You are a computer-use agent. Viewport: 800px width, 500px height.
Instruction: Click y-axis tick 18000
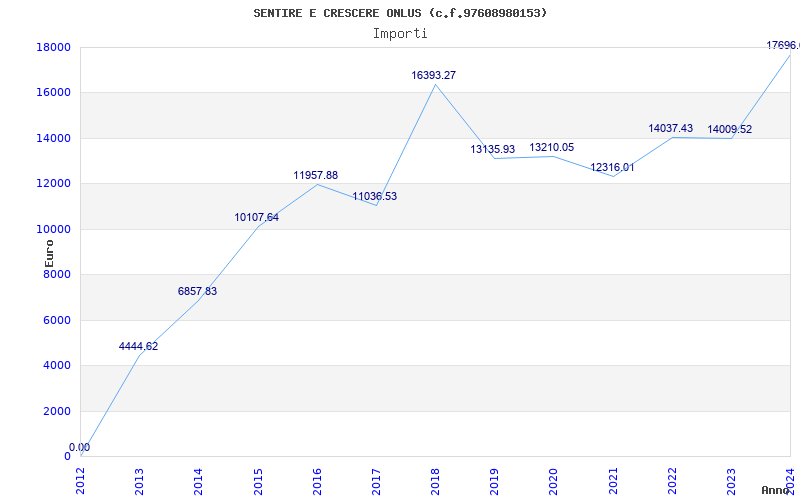(53, 47)
